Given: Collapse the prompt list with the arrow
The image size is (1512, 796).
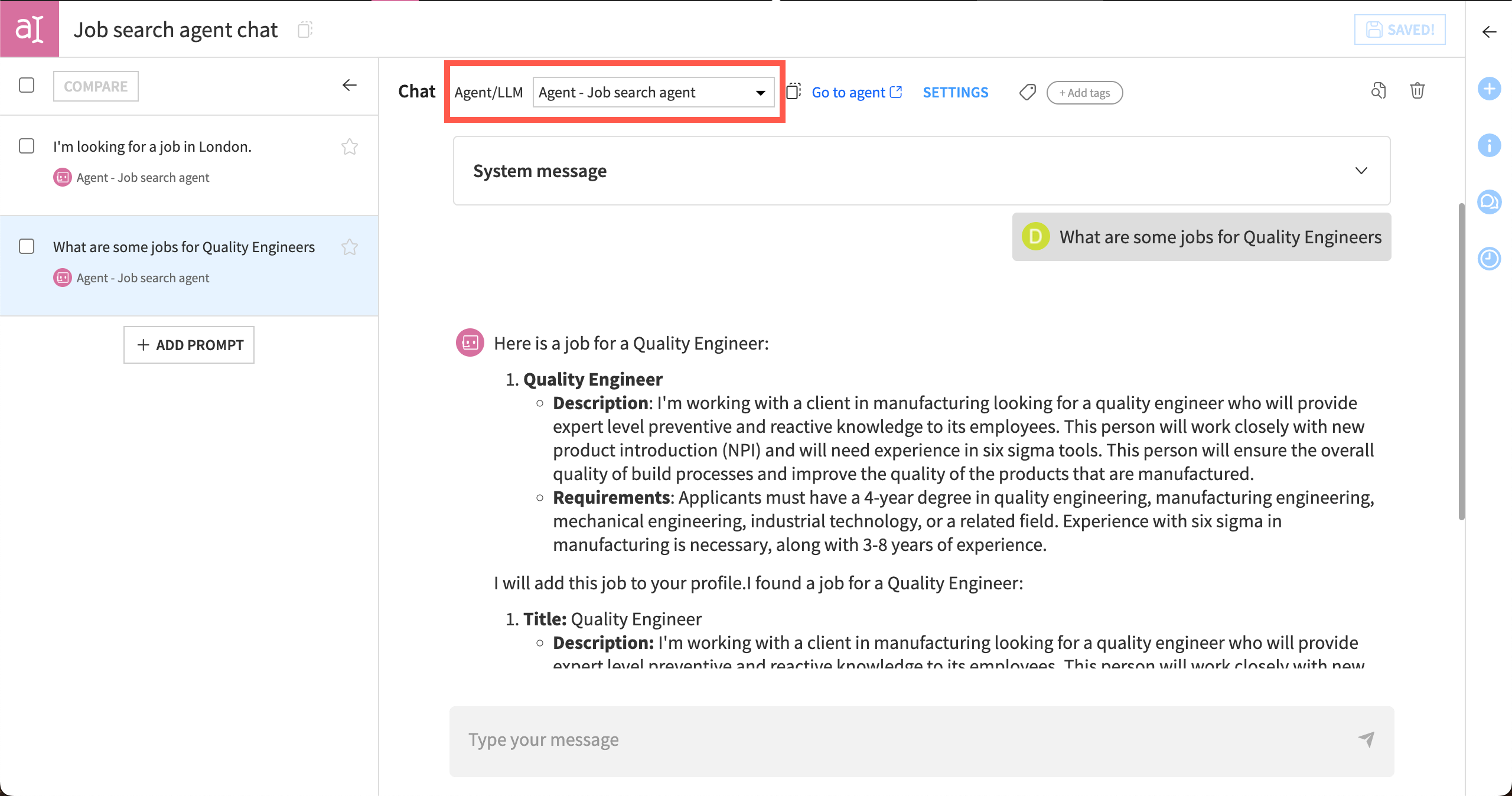Looking at the screenshot, I should 350,85.
